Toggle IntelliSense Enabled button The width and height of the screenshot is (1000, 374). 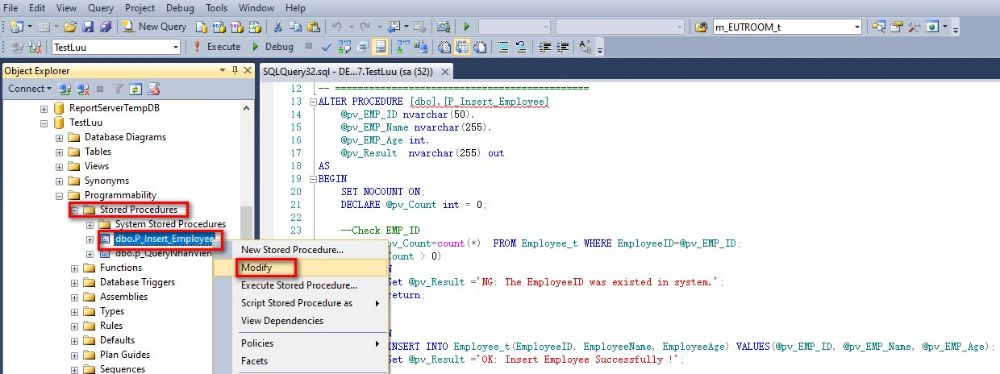tap(381, 47)
